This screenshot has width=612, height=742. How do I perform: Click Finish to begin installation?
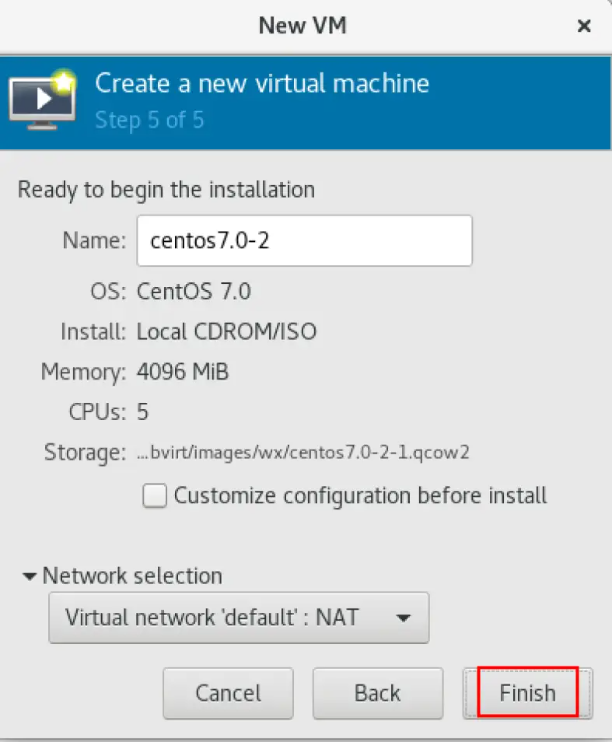(x=528, y=693)
